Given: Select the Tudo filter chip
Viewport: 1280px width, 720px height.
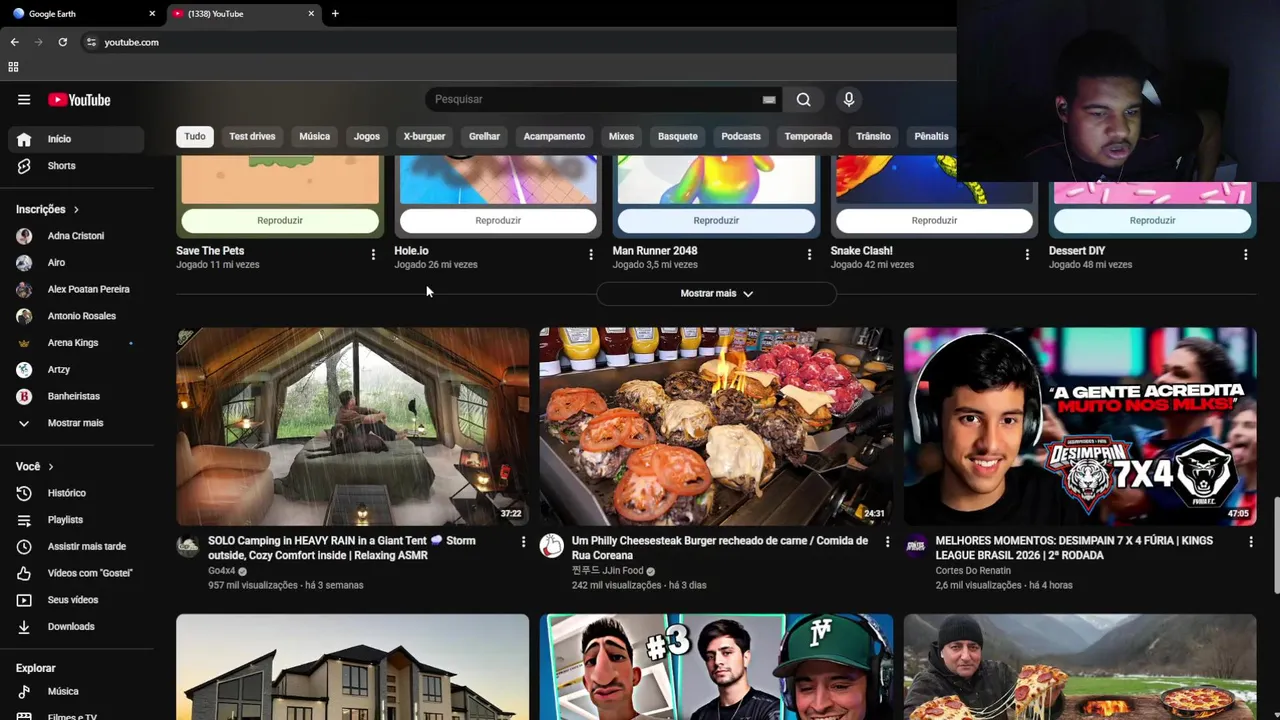Looking at the screenshot, I should click(x=195, y=137).
